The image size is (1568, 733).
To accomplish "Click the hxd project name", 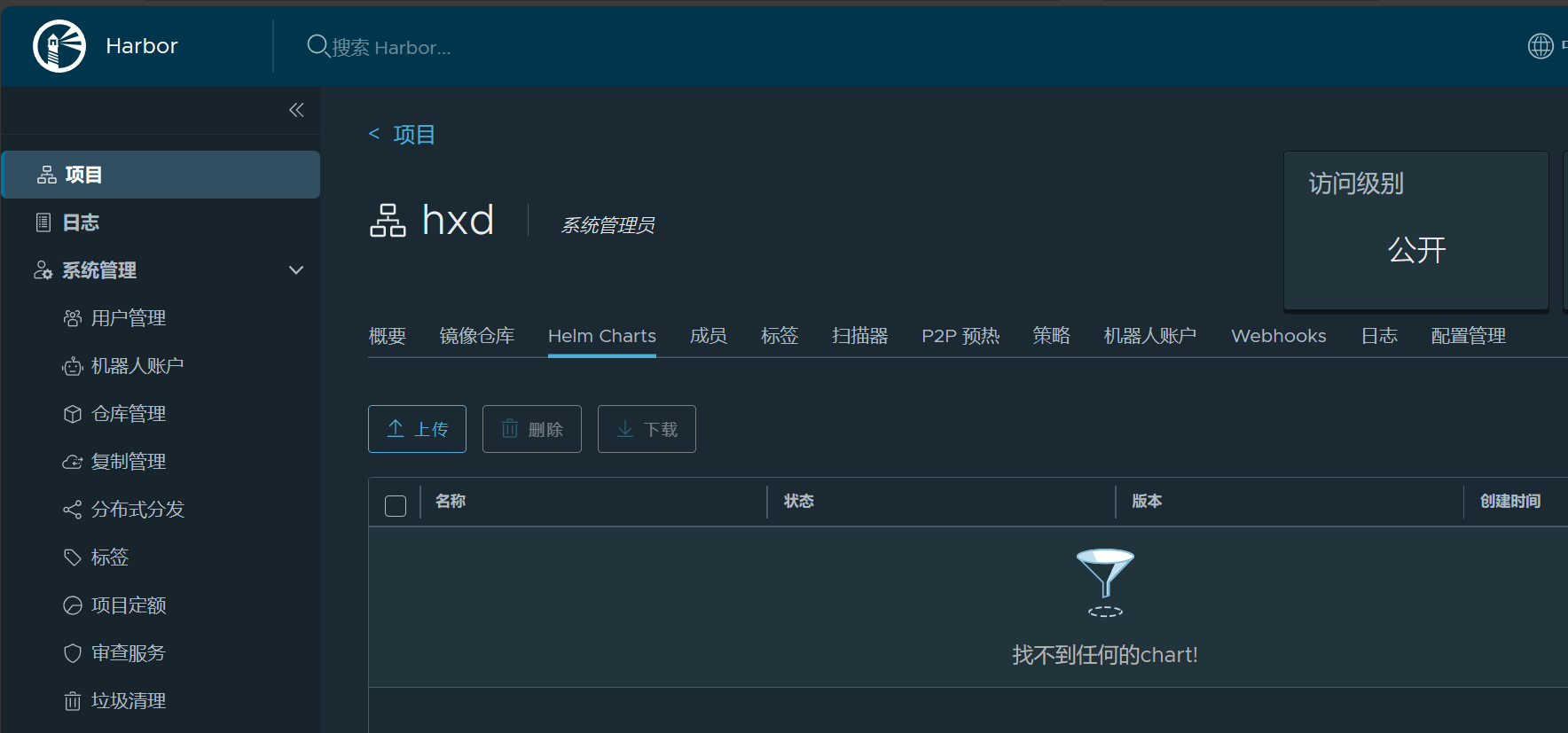I will pos(458,220).
